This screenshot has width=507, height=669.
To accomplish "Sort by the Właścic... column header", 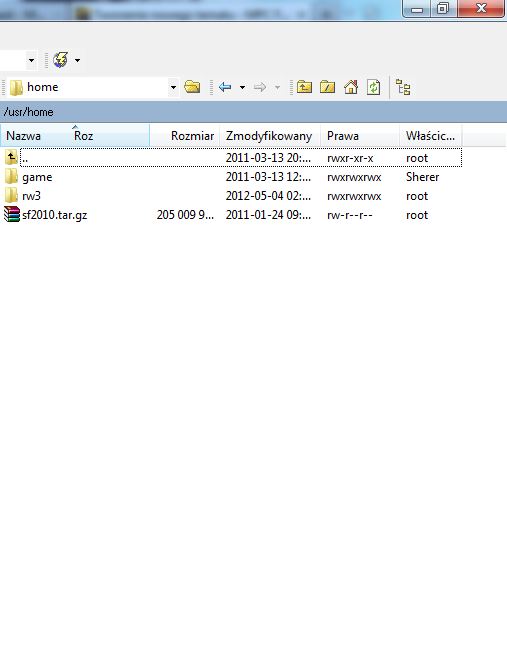I will (431, 136).
